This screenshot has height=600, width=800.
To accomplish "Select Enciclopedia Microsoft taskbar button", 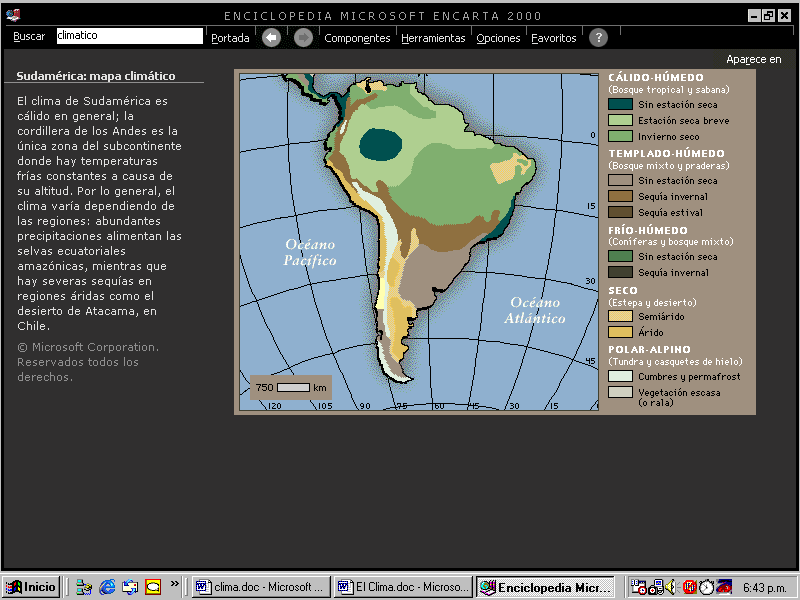I will tap(546, 587).
